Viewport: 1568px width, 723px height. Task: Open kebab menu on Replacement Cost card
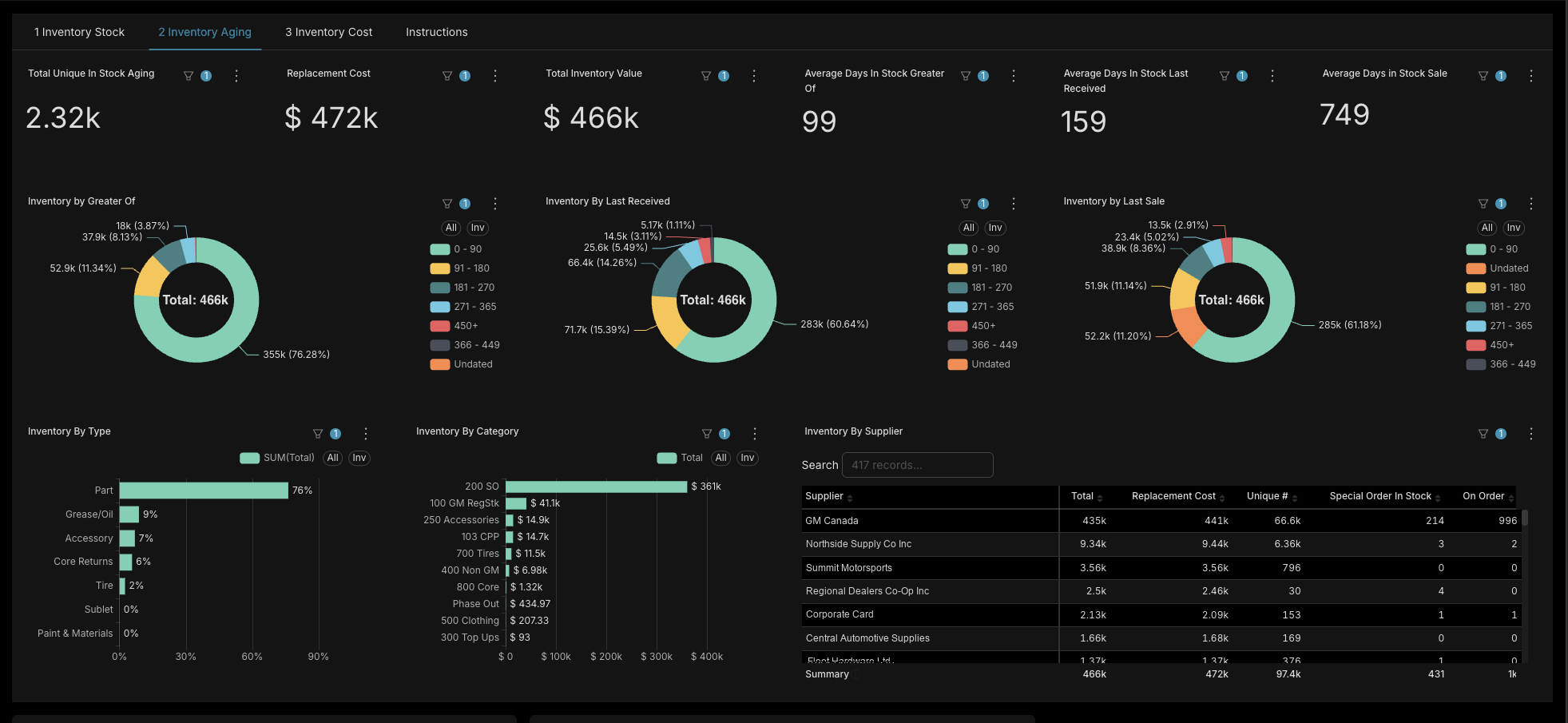pos(495,76)
